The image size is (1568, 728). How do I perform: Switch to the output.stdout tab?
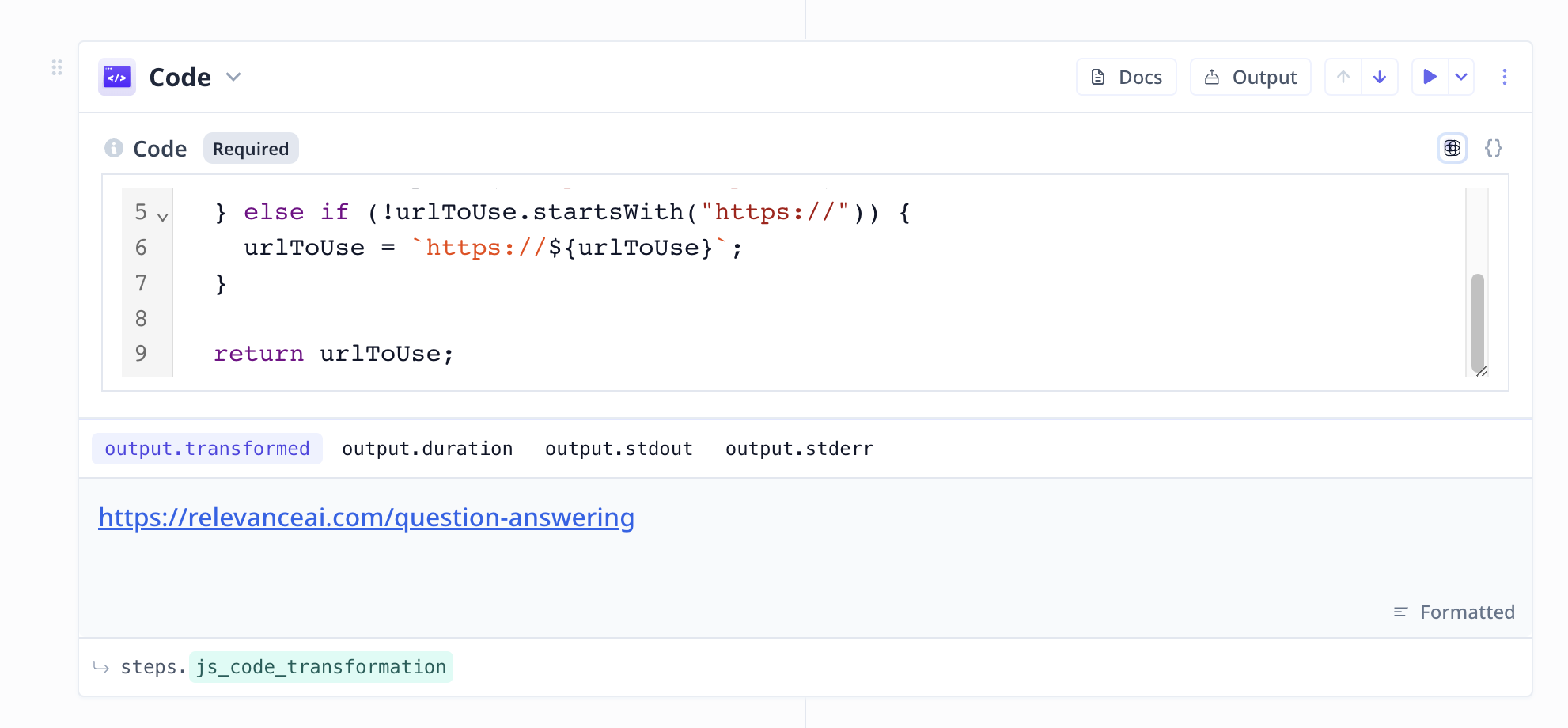[618, 449]
